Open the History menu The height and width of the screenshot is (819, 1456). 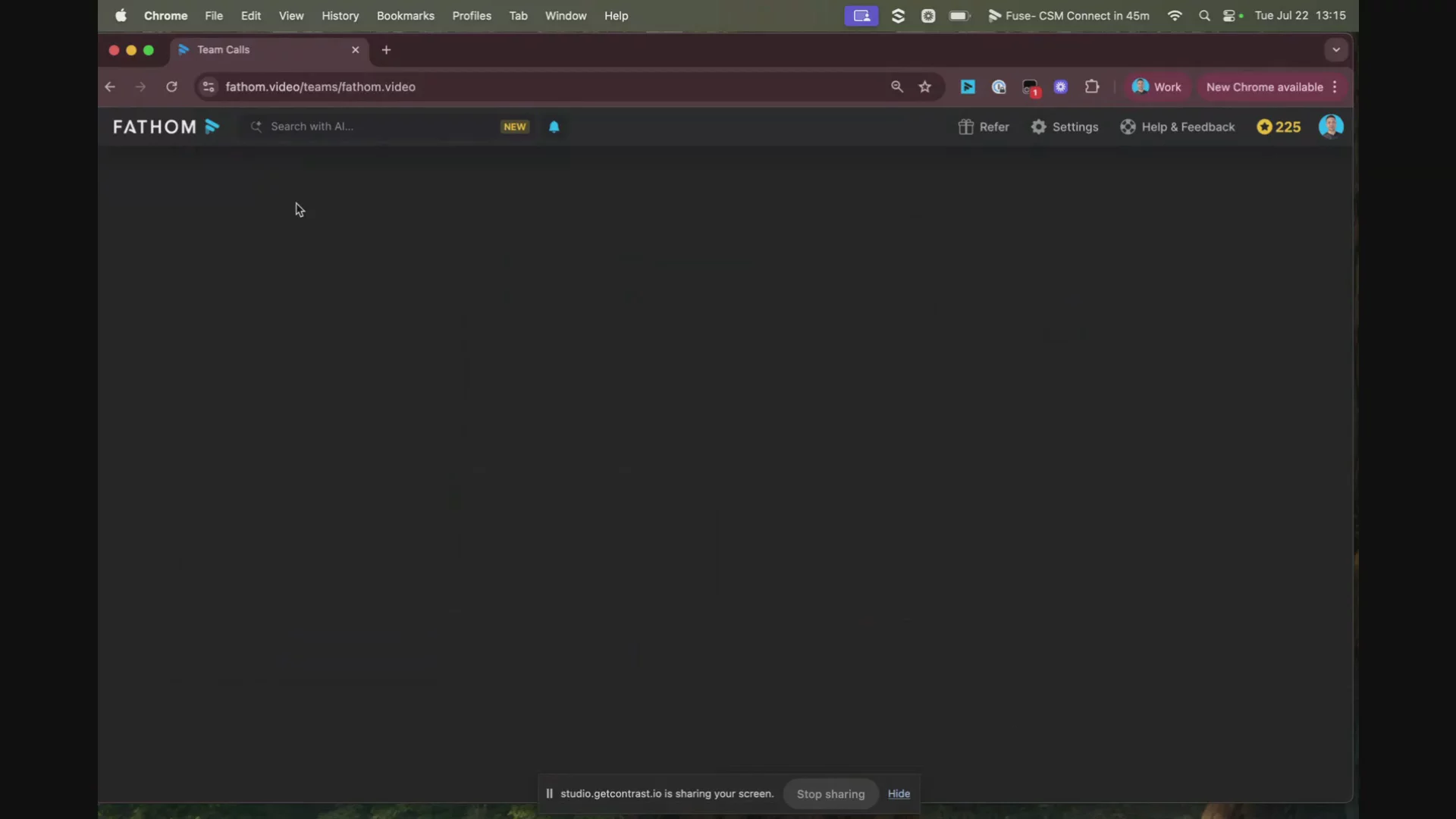(340, 15)
